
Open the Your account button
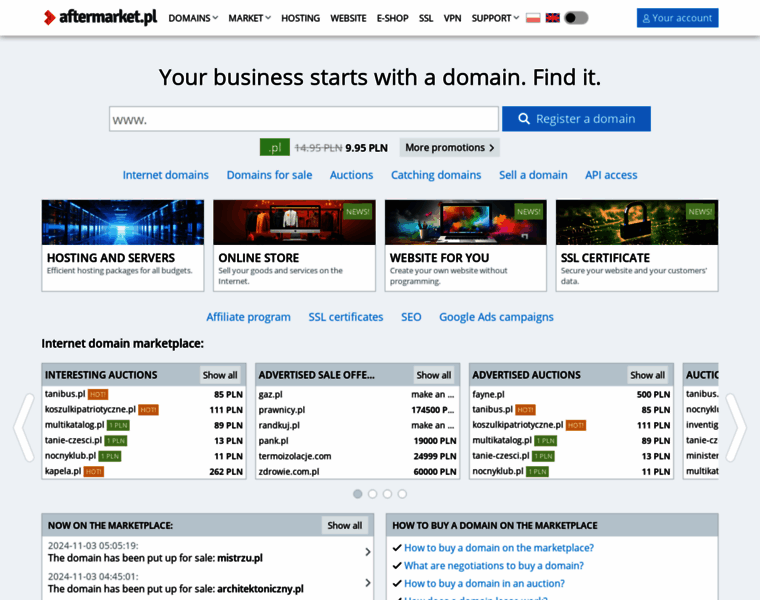[x=677, y=18]
